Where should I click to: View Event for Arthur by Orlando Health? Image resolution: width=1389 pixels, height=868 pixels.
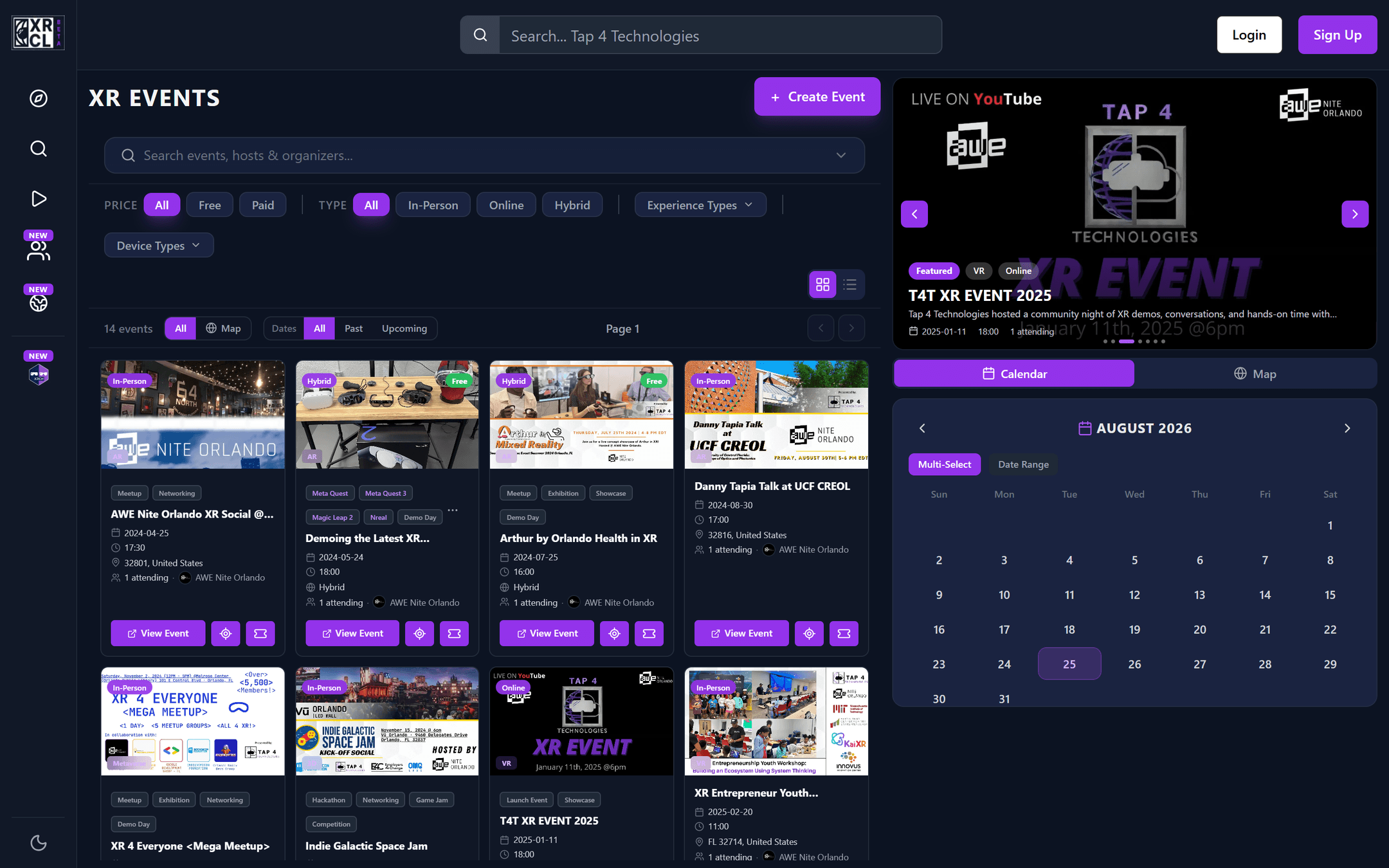point(547,633)
